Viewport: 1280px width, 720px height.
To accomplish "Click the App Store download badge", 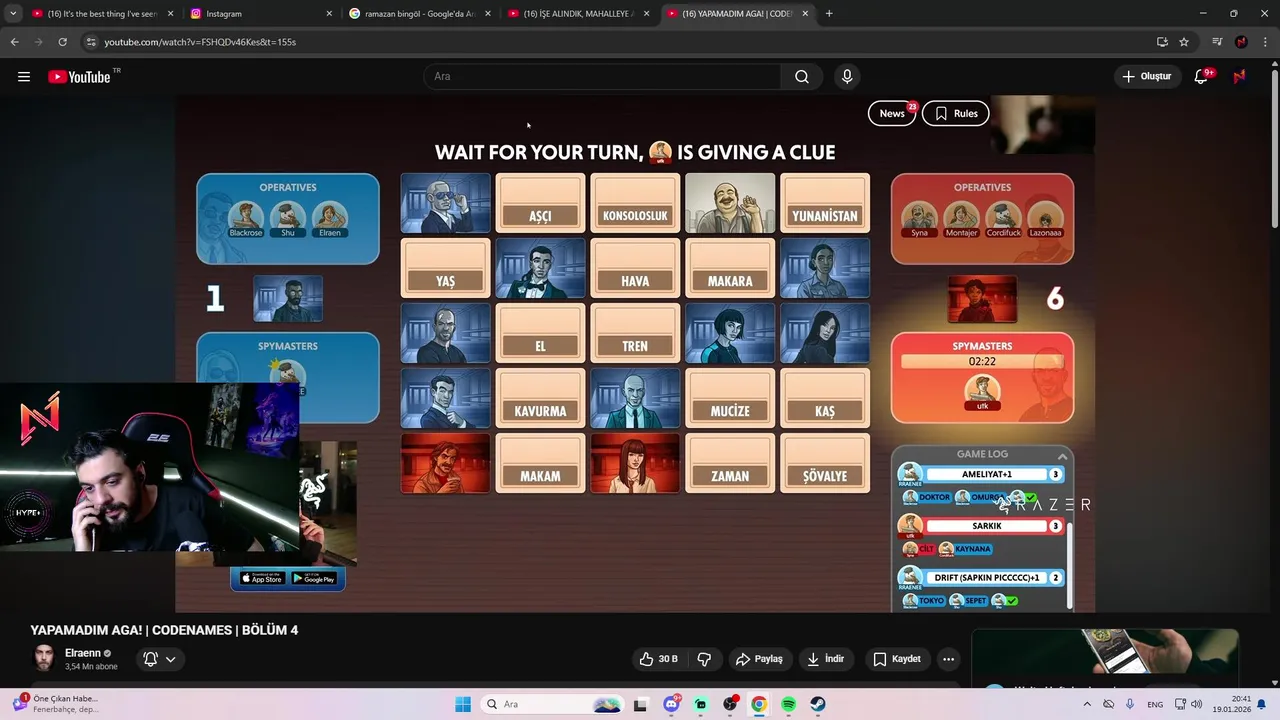I will (262, 578).
